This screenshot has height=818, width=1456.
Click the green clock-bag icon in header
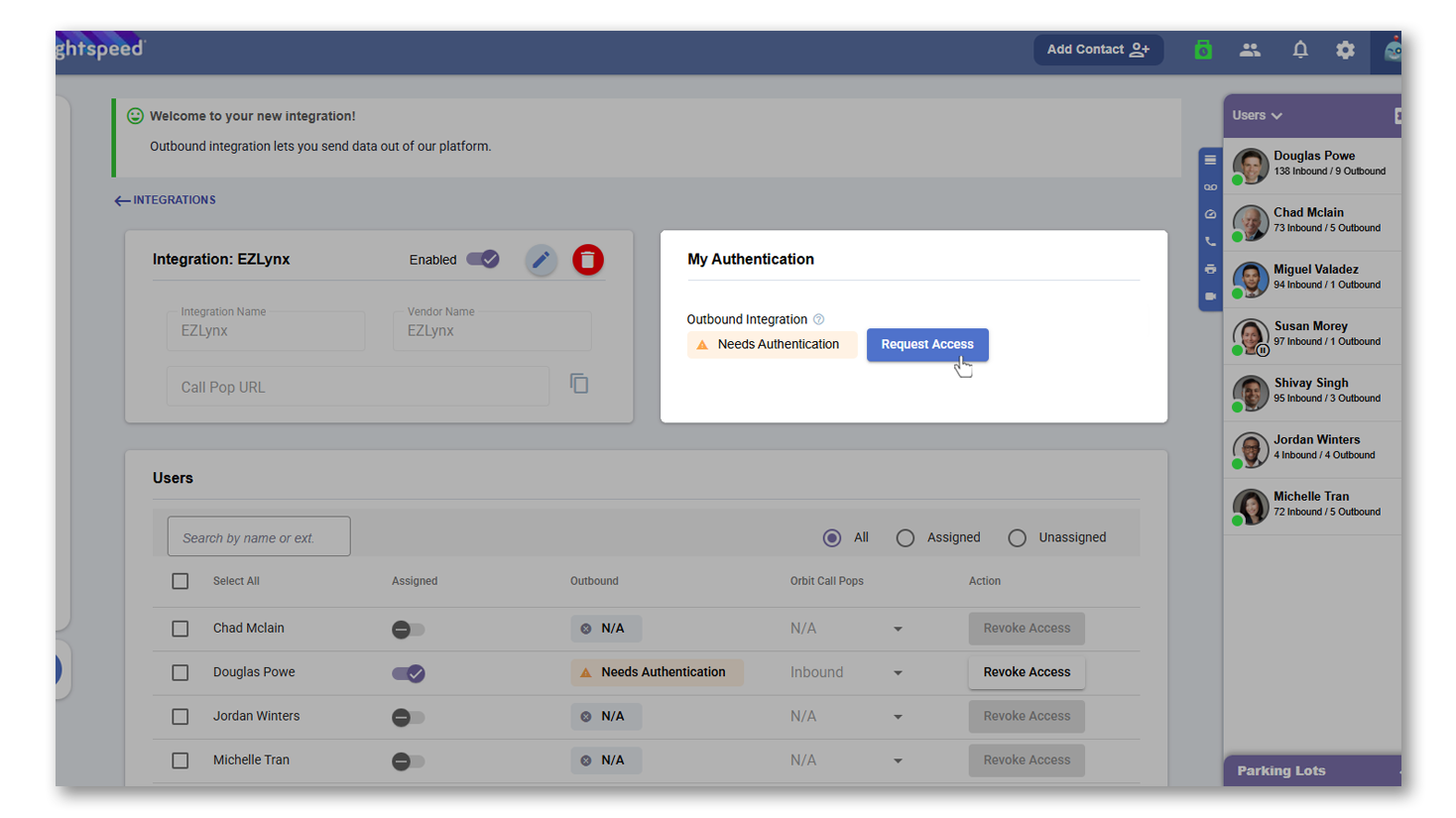click(1203, 50)
